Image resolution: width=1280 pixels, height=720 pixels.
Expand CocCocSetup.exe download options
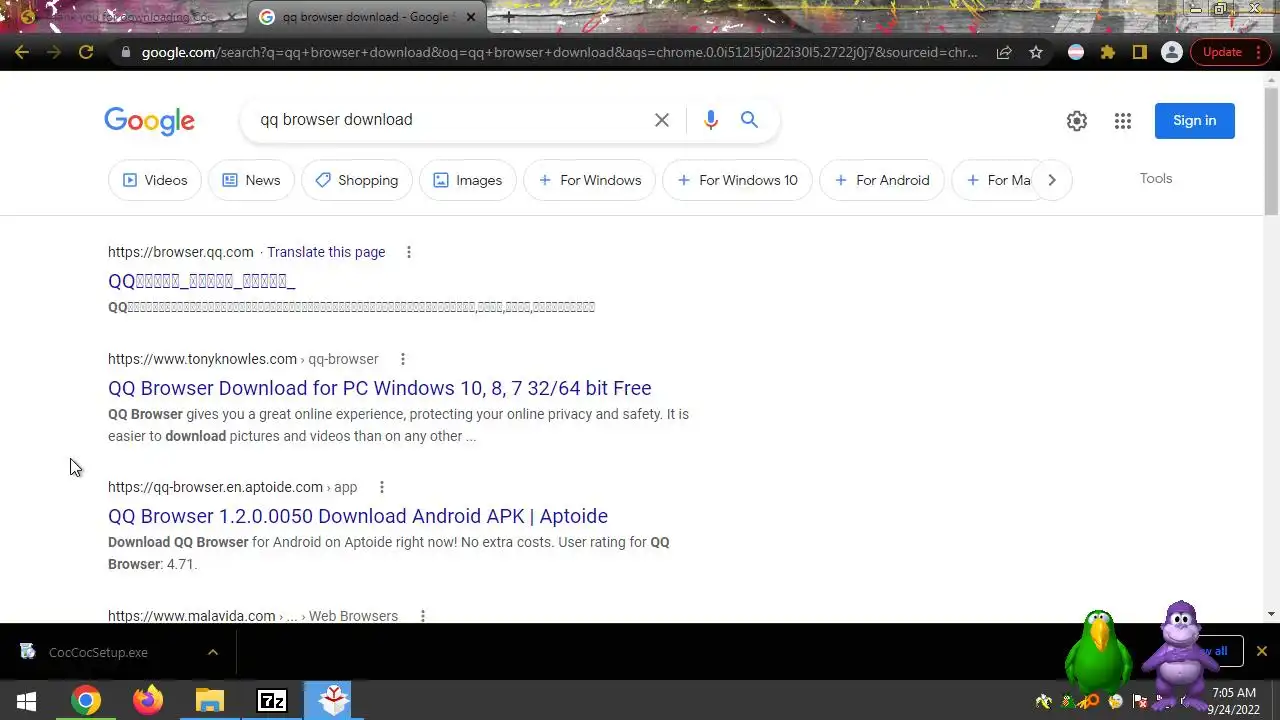pyautogui.click(x=213, y=652)
